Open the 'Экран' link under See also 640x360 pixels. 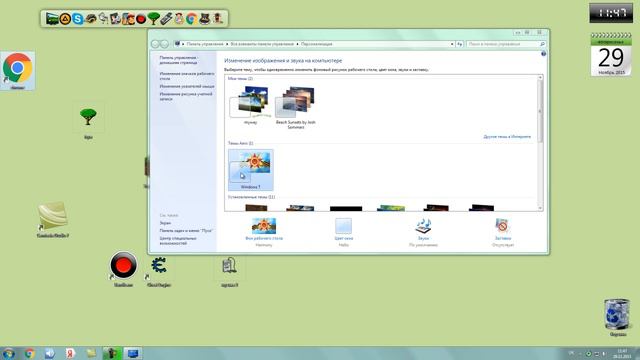point(165,223)
